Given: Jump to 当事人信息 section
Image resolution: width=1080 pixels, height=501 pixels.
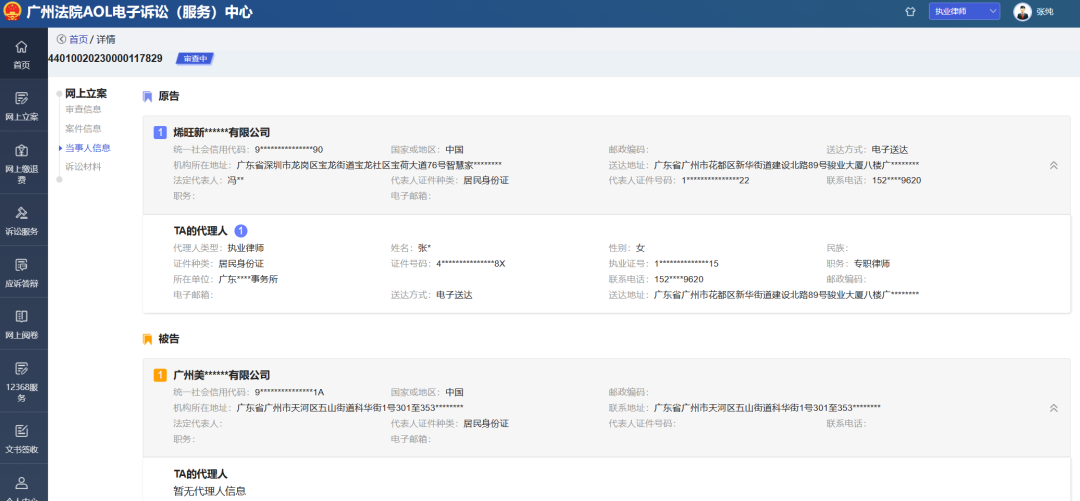Looking at the screenshot, I should [x=88, y=147].
